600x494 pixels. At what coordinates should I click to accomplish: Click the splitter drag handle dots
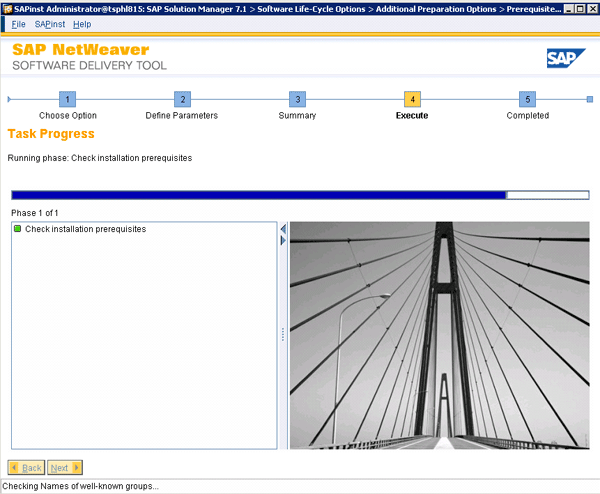[x=283, y=334]
